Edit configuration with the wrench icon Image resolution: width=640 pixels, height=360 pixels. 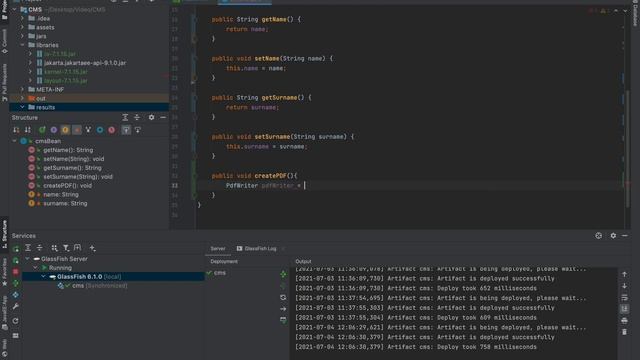click(16, 306)
